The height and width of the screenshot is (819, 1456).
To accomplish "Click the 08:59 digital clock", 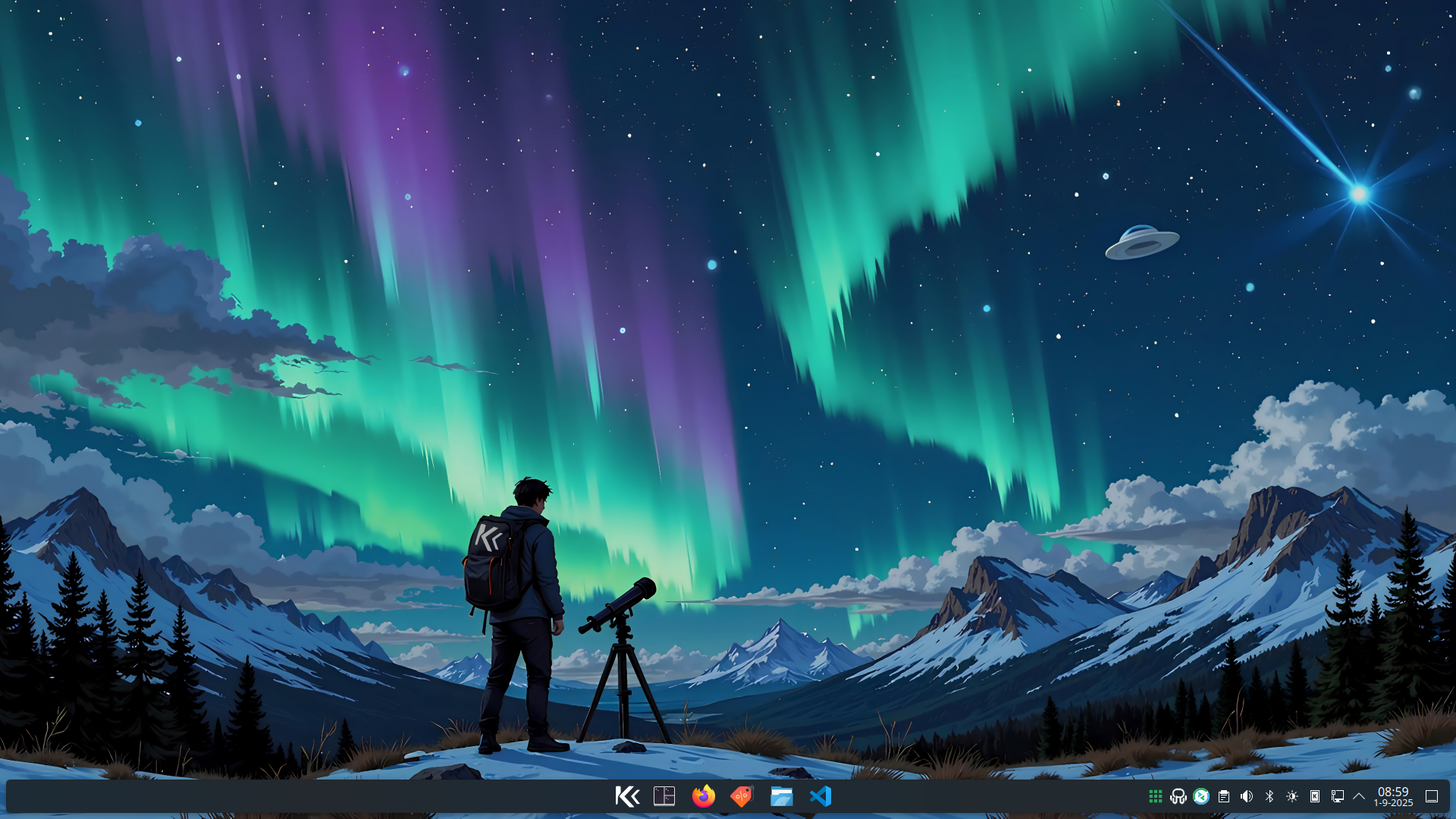I will pyautogui.click(x=1393, y=792).
